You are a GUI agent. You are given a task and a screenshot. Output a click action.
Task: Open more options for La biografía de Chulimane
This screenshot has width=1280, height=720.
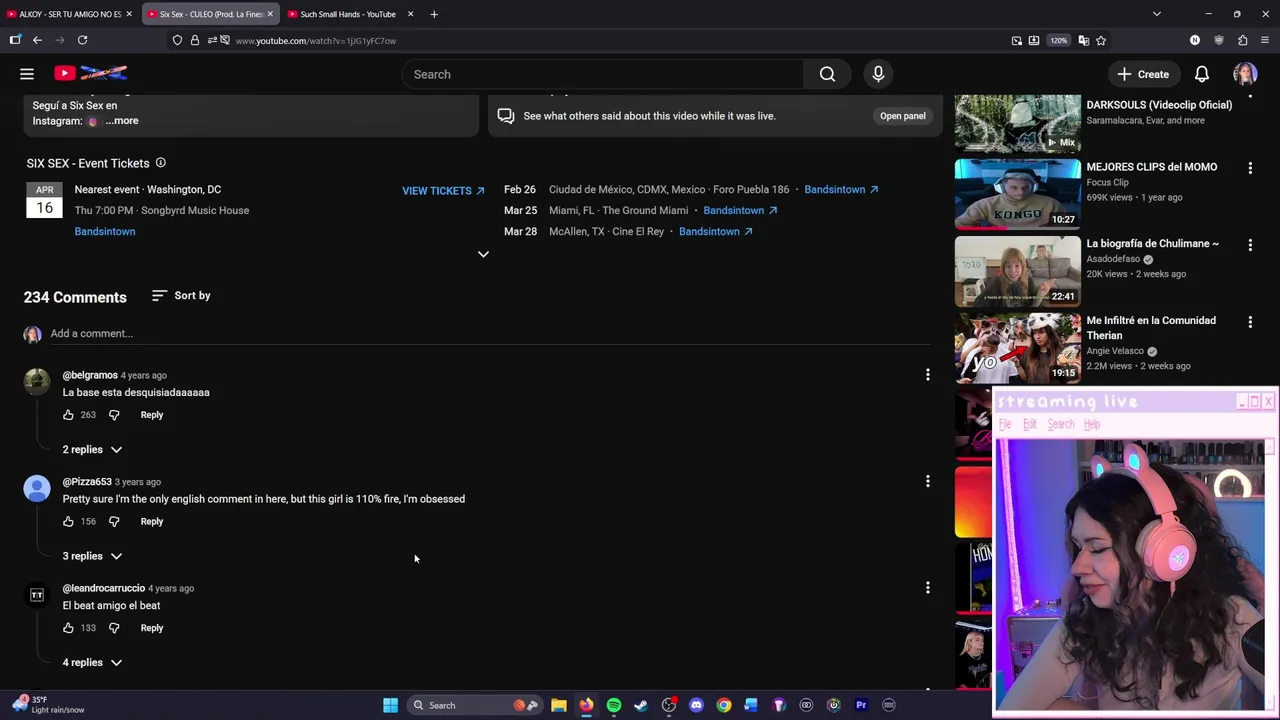(1250, 245)
